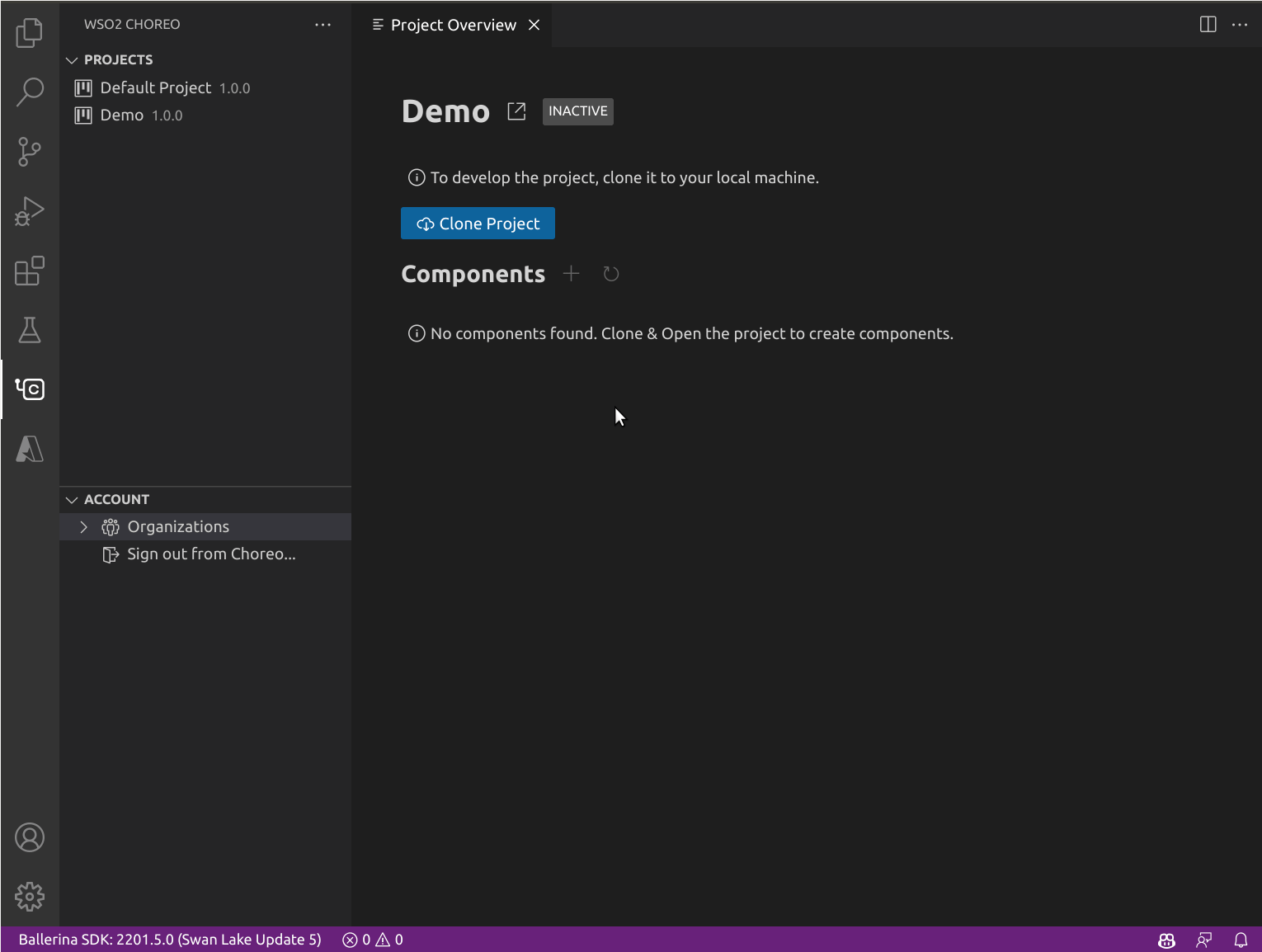Open Run and Debug view
The height and width of the screenshot is (952, 1262).
30,211
